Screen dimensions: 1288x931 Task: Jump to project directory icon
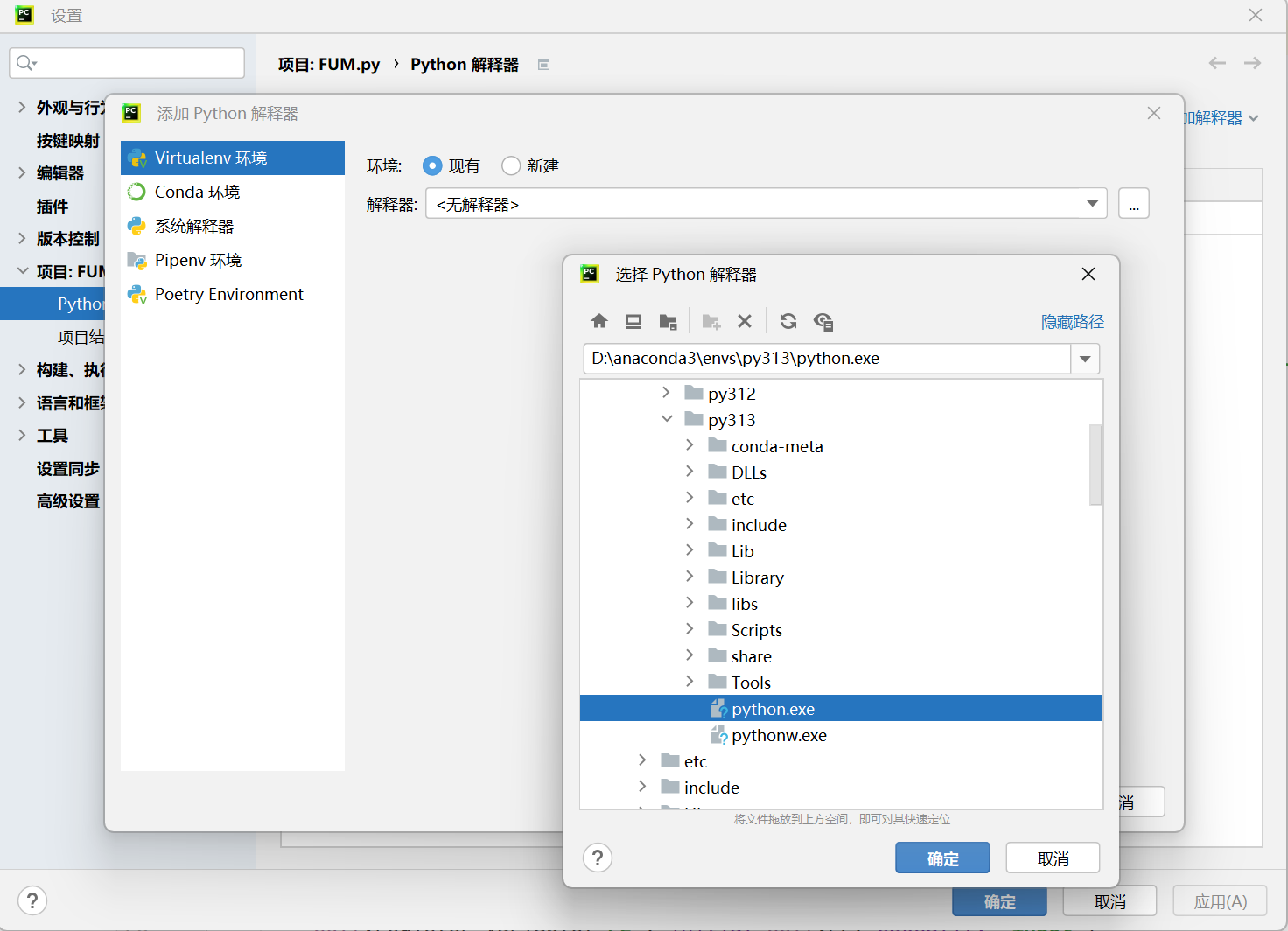[x=668, y=321]
